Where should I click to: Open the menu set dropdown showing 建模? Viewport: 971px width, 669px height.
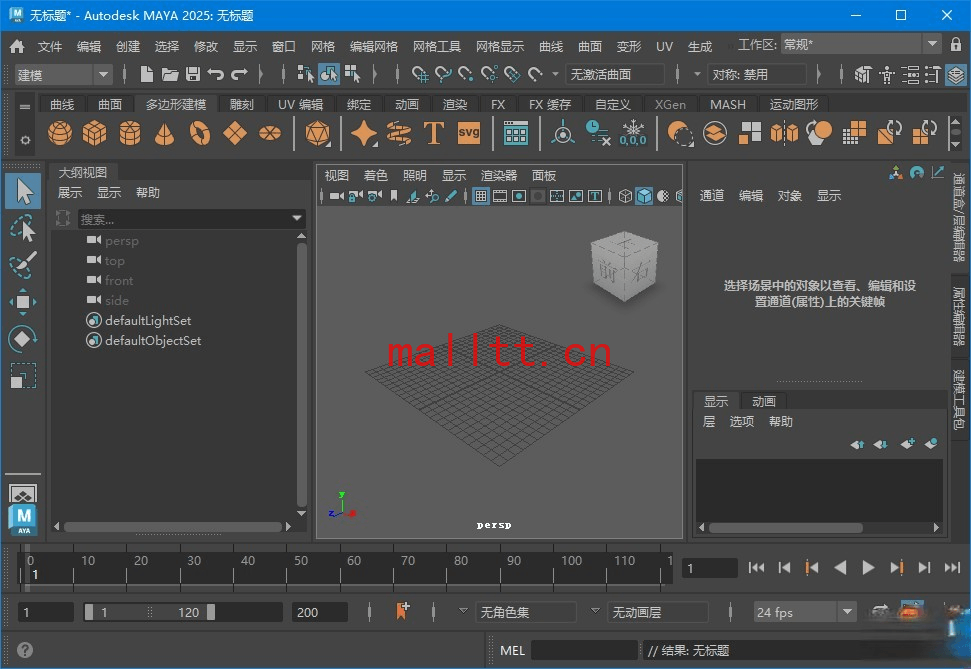pos(63,73)
